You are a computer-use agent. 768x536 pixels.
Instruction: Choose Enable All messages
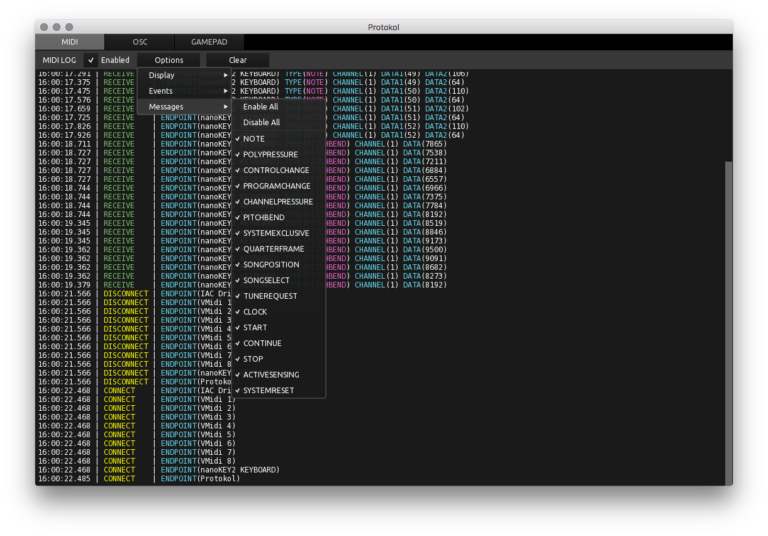[x=278, y=106]
